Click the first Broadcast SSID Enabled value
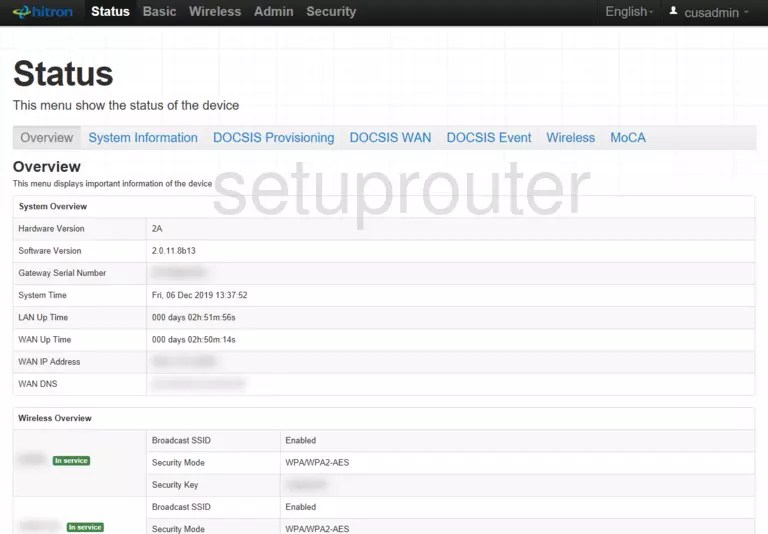Image resolution: width=768 pixels, height=534 pixels. pyautogui.click(x=301, y=440)
